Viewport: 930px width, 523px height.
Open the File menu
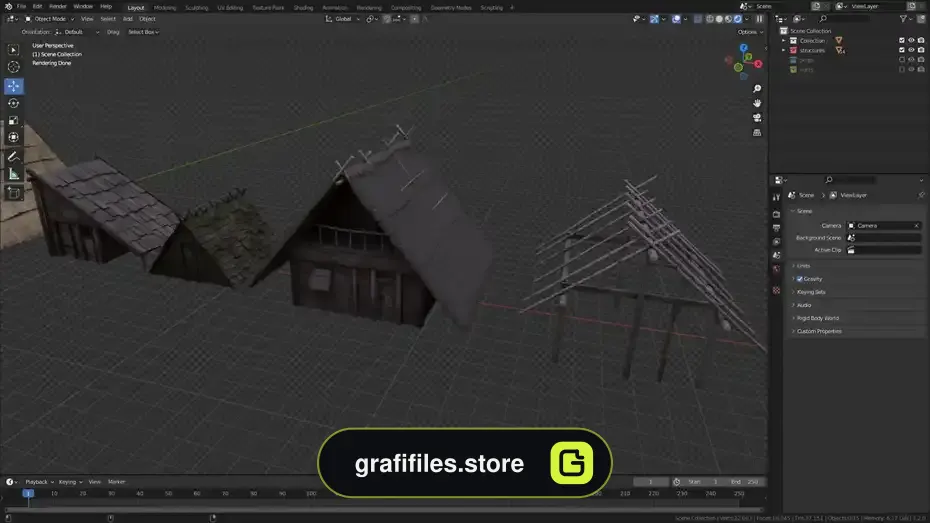21,7
